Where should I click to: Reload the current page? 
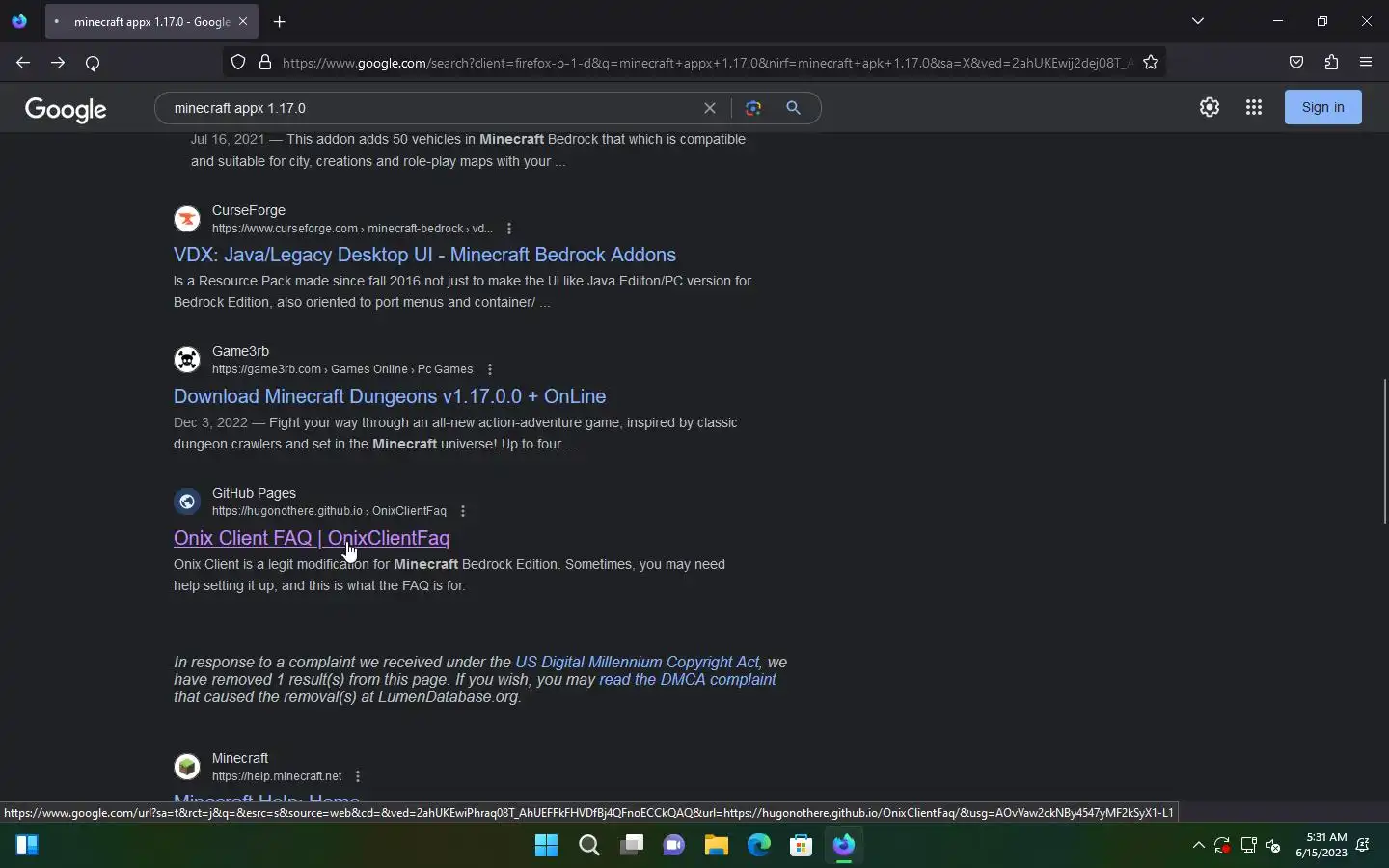point(93,63)
